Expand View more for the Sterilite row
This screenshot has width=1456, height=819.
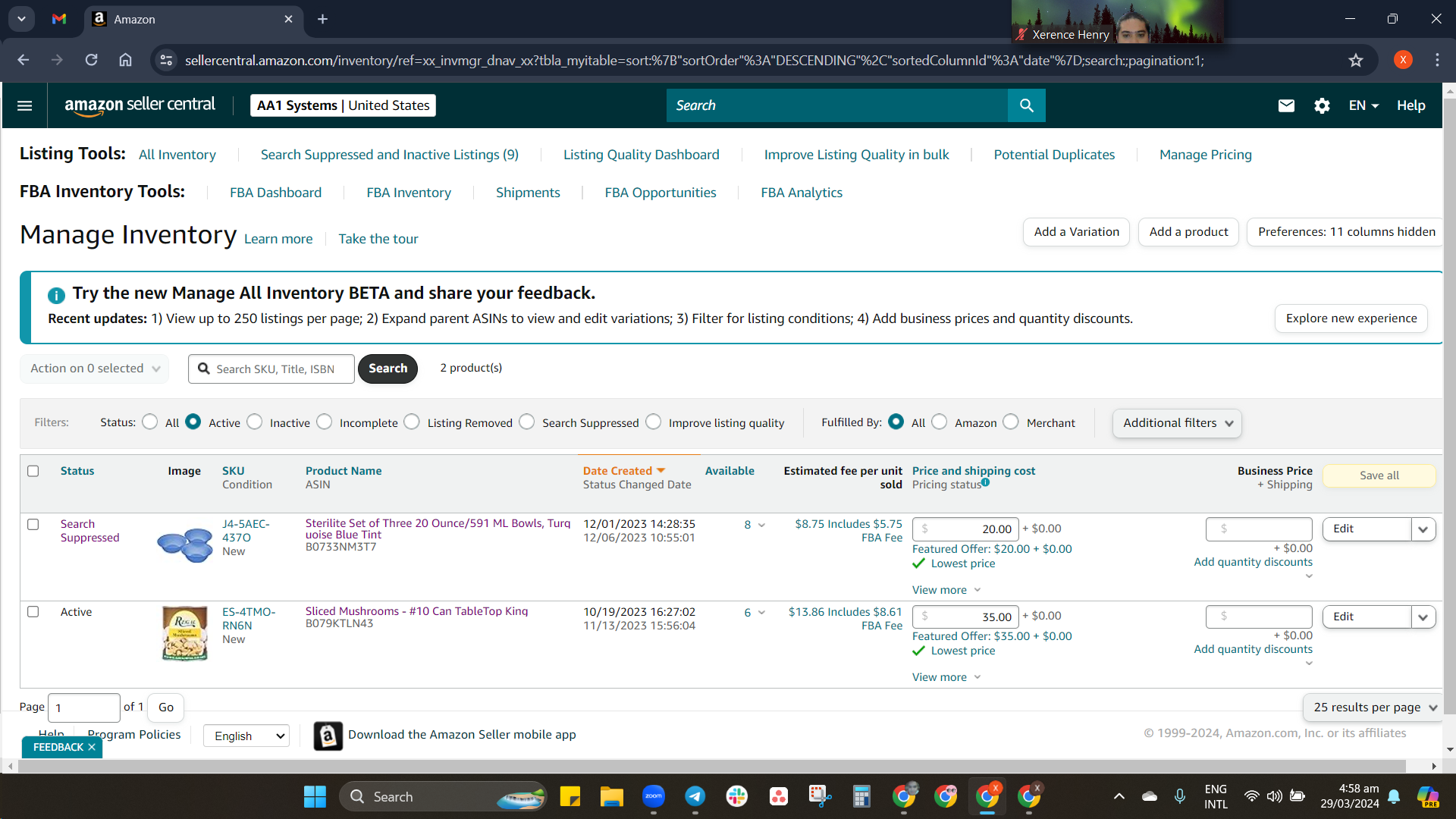click(x=946, y=590)
